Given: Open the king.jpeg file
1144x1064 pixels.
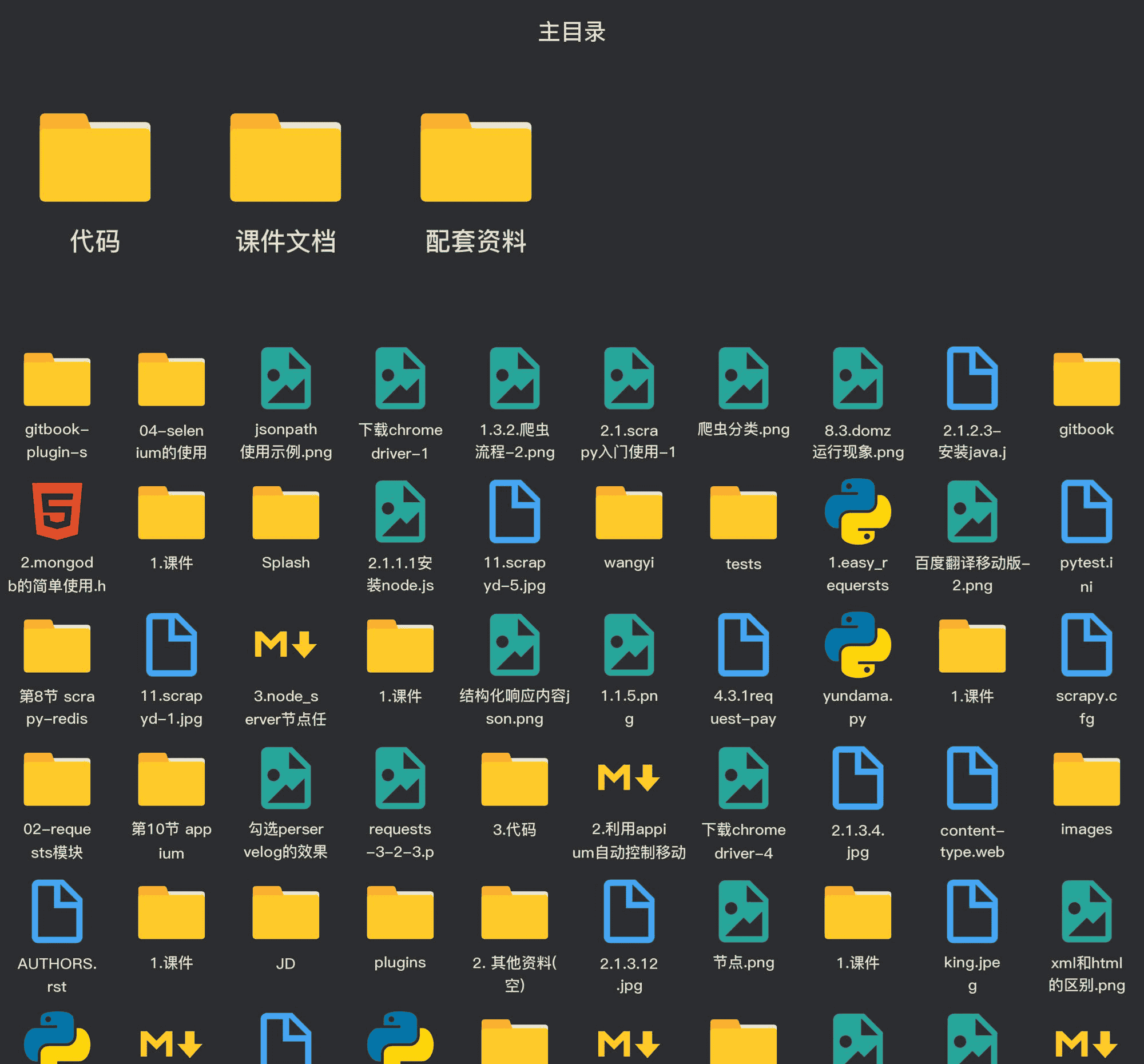Looking at the screenshot, I should coord(972,911).
